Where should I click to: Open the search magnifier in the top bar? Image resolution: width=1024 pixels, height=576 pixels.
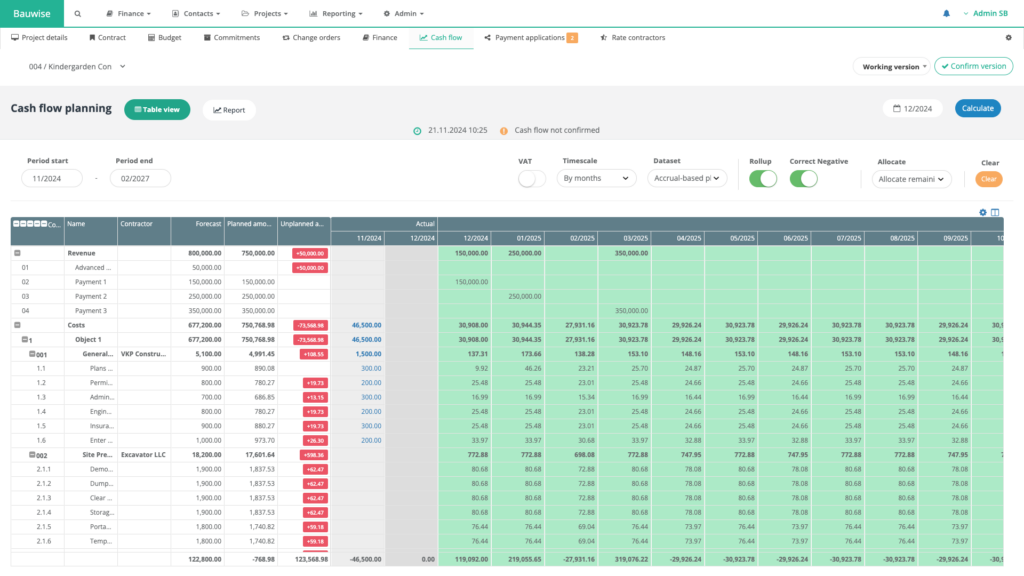pos(78,14)
